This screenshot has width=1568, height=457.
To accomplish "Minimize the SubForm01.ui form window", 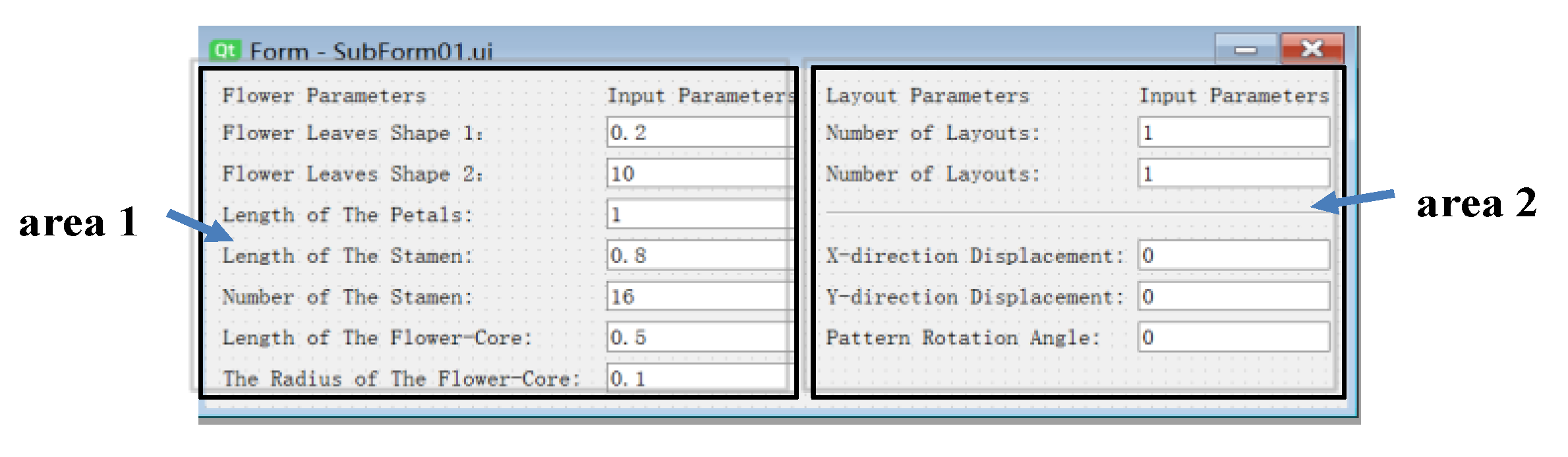I will pyautogui.click(x=1245, y=49).
